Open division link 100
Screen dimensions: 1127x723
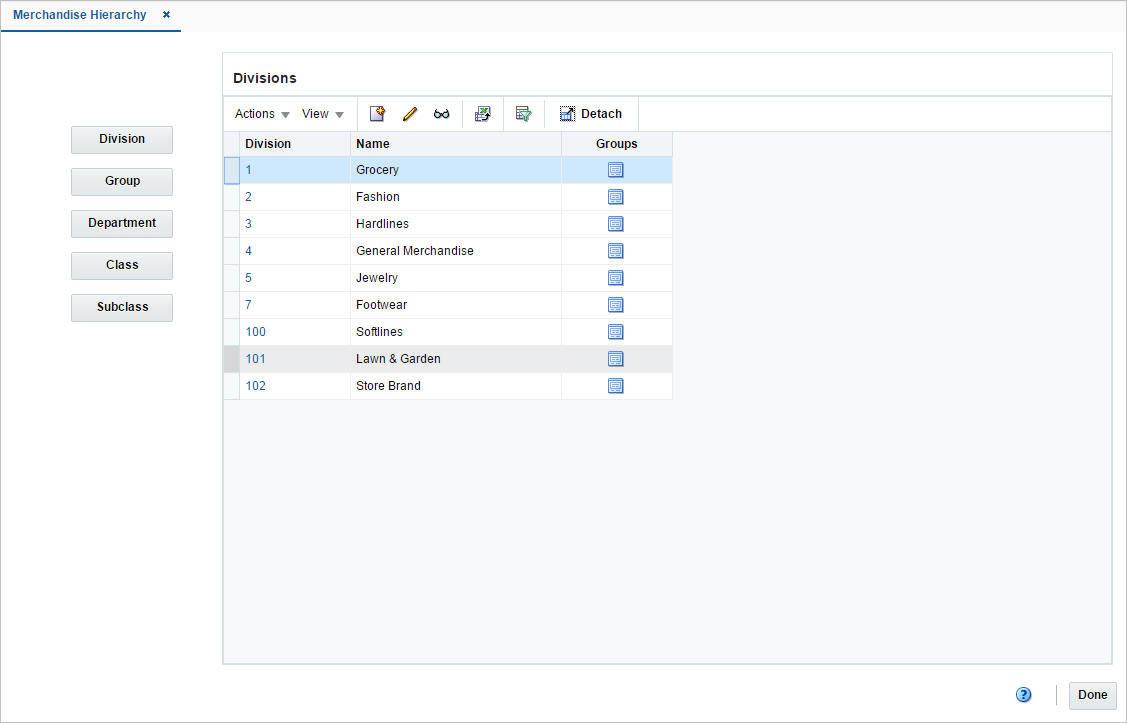pyautogui.click(x=255, y=331)
